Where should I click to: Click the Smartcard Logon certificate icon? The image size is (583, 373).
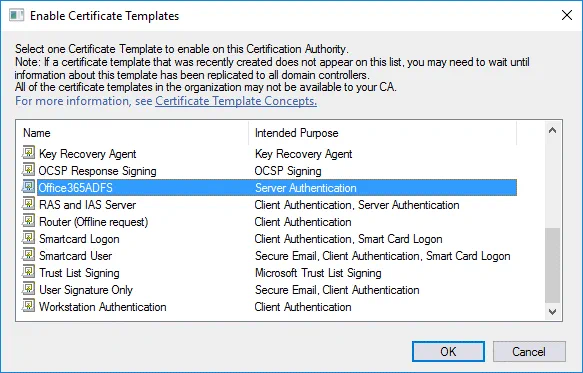tap(28, 238)
